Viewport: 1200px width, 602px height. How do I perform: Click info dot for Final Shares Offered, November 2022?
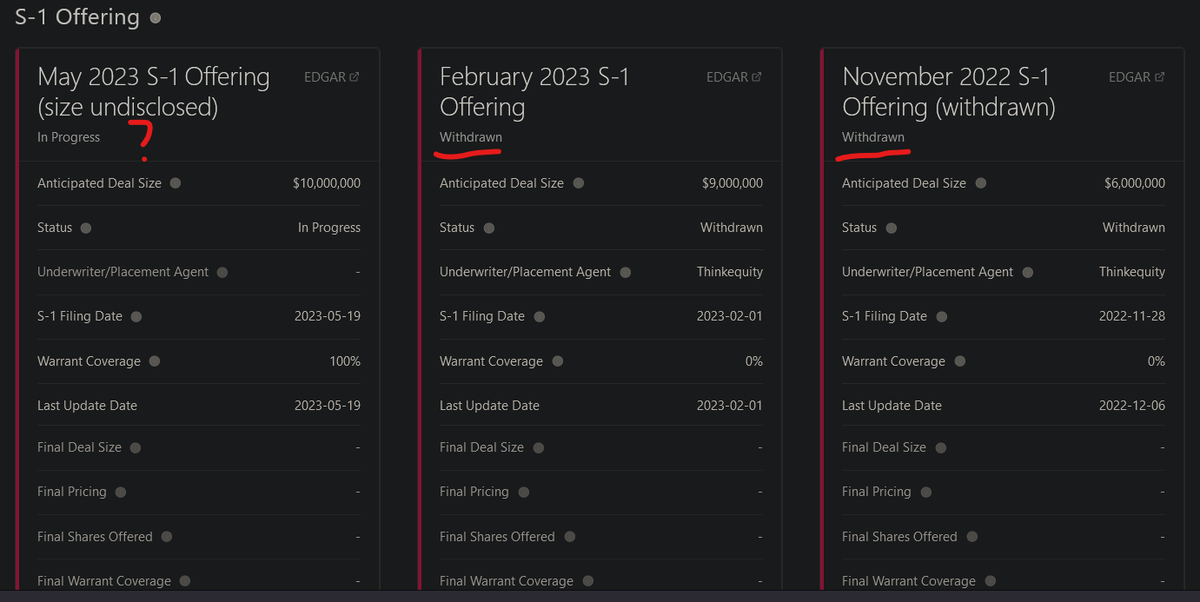(x=971, y=537)
